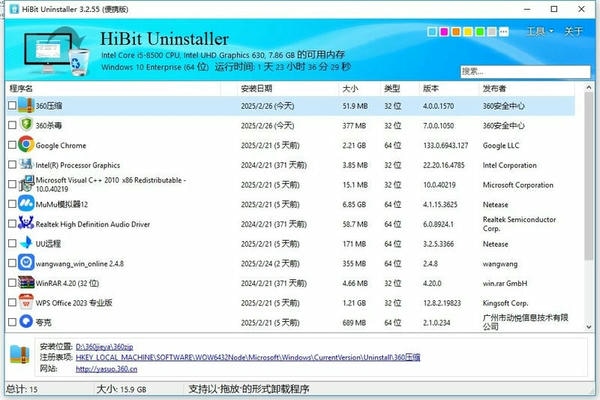Sort by the 发布者 column header
Screen dimensions: 600x400
point(527,88)
